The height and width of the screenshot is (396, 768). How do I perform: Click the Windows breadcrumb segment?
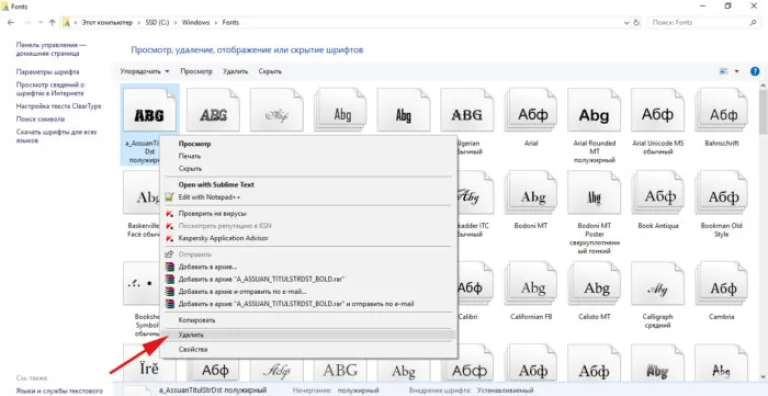[196, 23]
